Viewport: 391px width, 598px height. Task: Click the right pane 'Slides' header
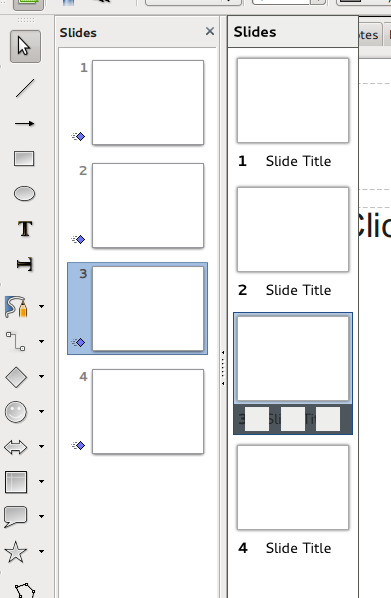(255, 32)
